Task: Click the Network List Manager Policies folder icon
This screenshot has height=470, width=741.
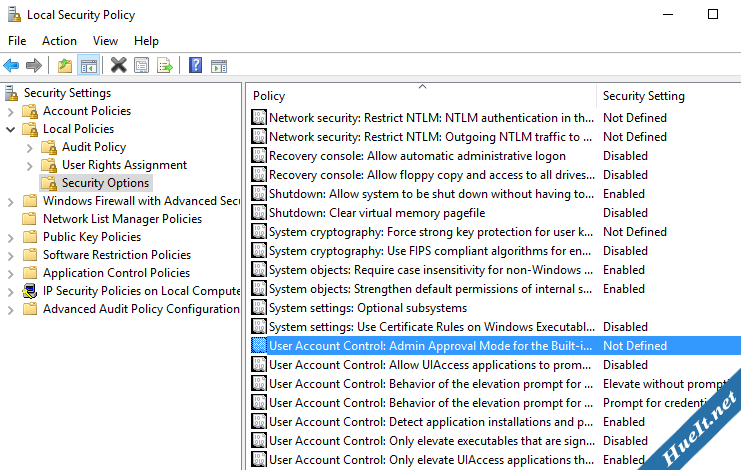Action: (x=30, y=219)
